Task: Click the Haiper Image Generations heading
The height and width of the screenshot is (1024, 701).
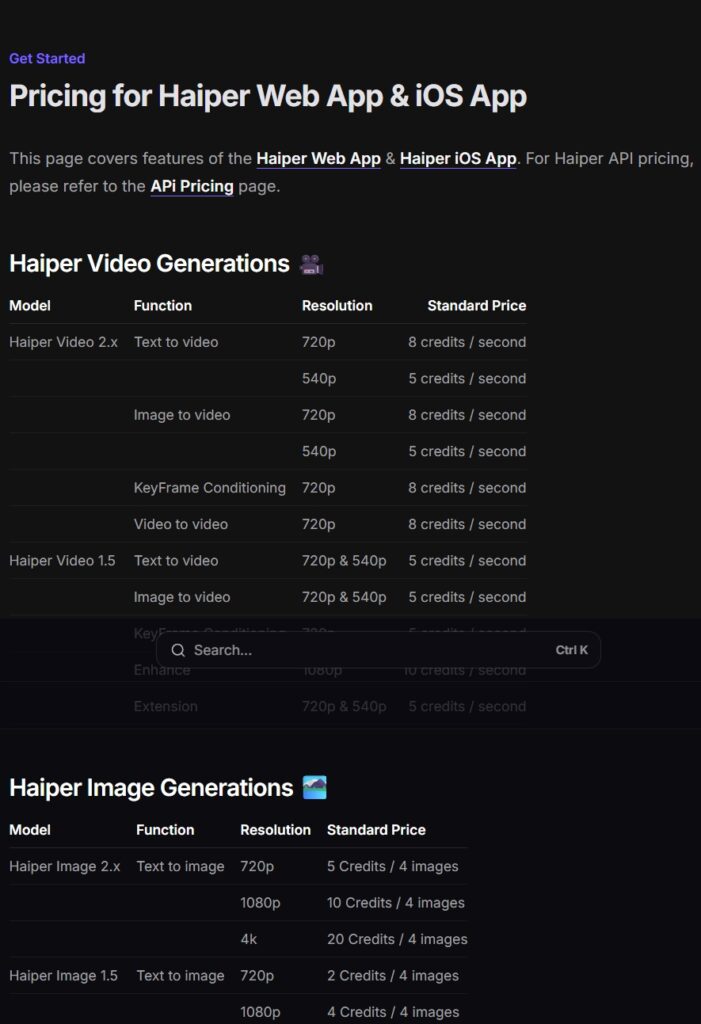Action: (x=151, y=788)
